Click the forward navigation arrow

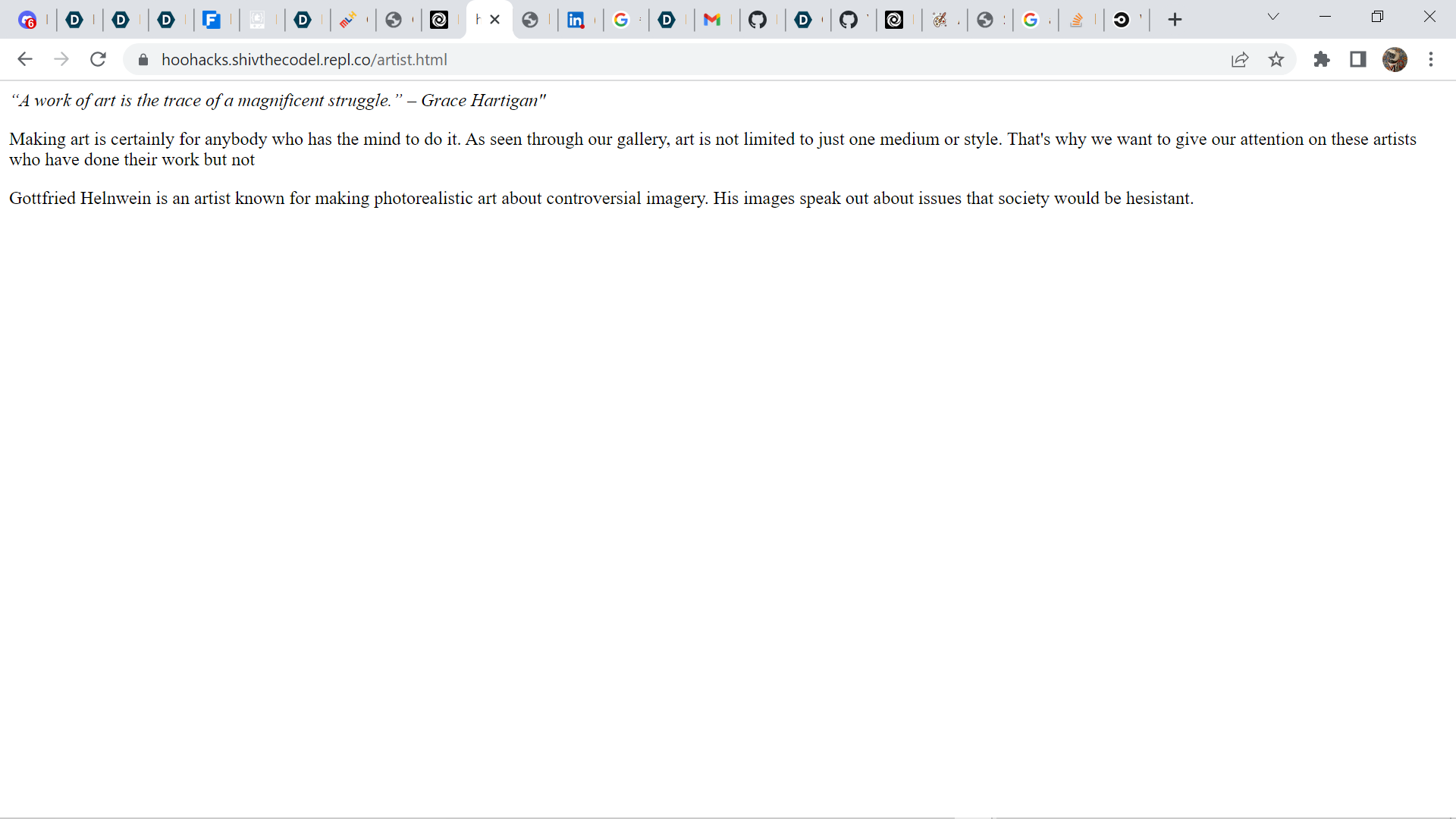coord(61,59)
